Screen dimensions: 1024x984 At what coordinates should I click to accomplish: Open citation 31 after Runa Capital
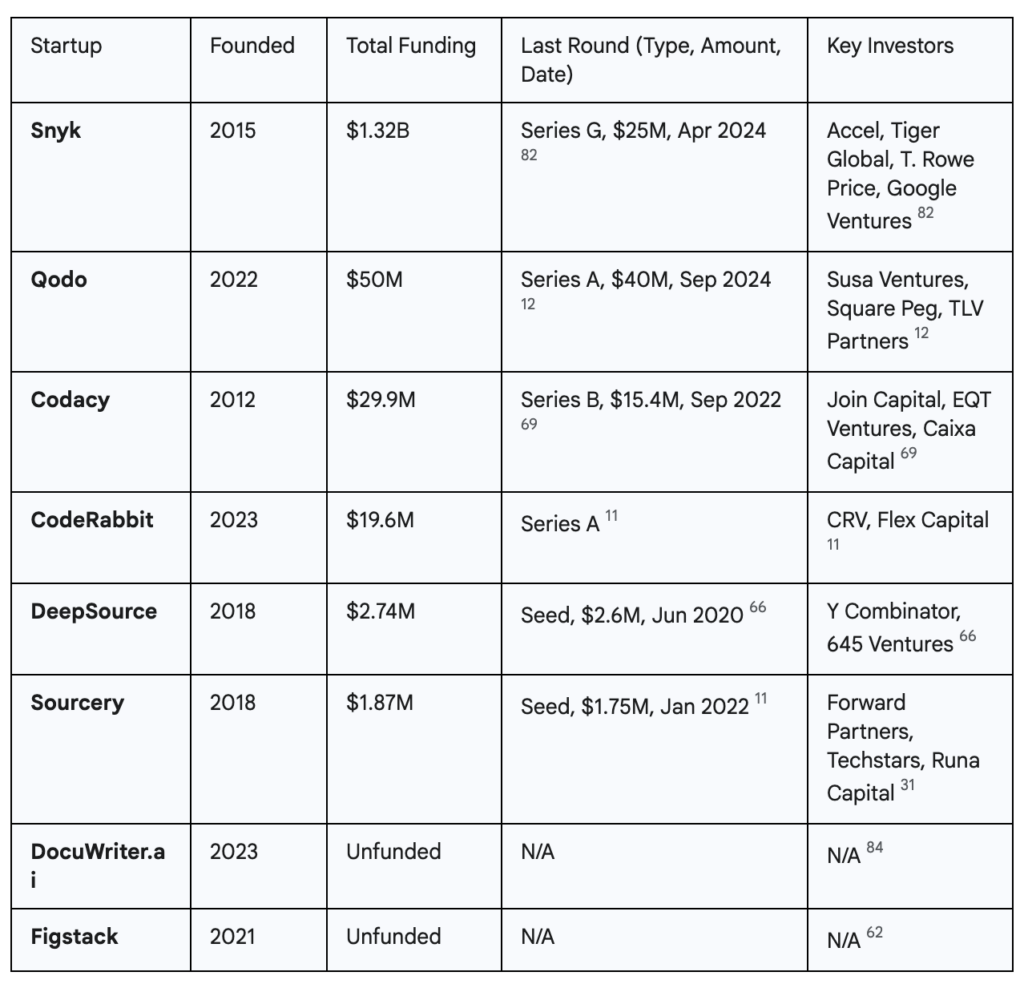pos(907,785)
